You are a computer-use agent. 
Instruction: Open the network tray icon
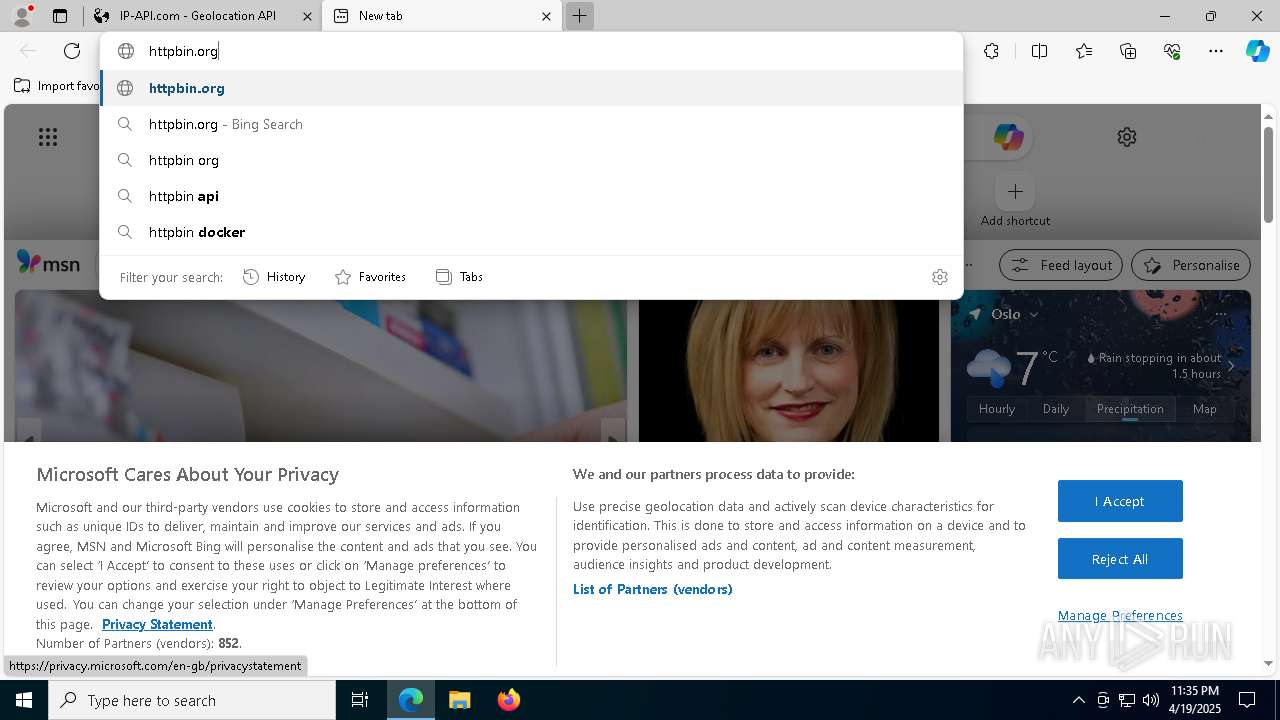[1127, 700]
